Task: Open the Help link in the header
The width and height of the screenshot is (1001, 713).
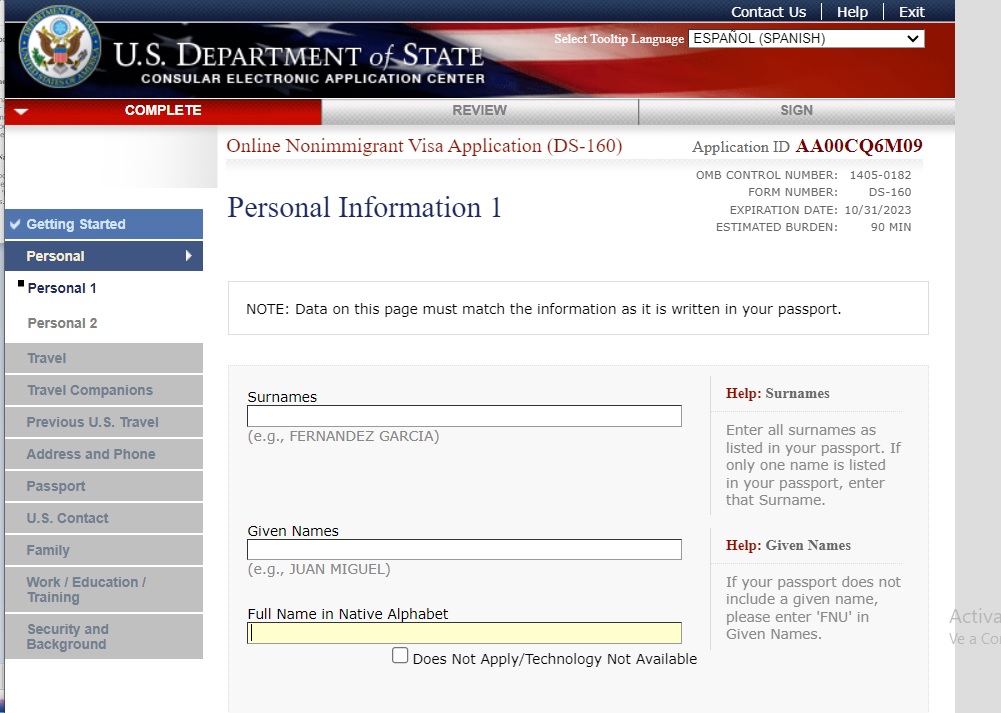Action: pos(852,12)
